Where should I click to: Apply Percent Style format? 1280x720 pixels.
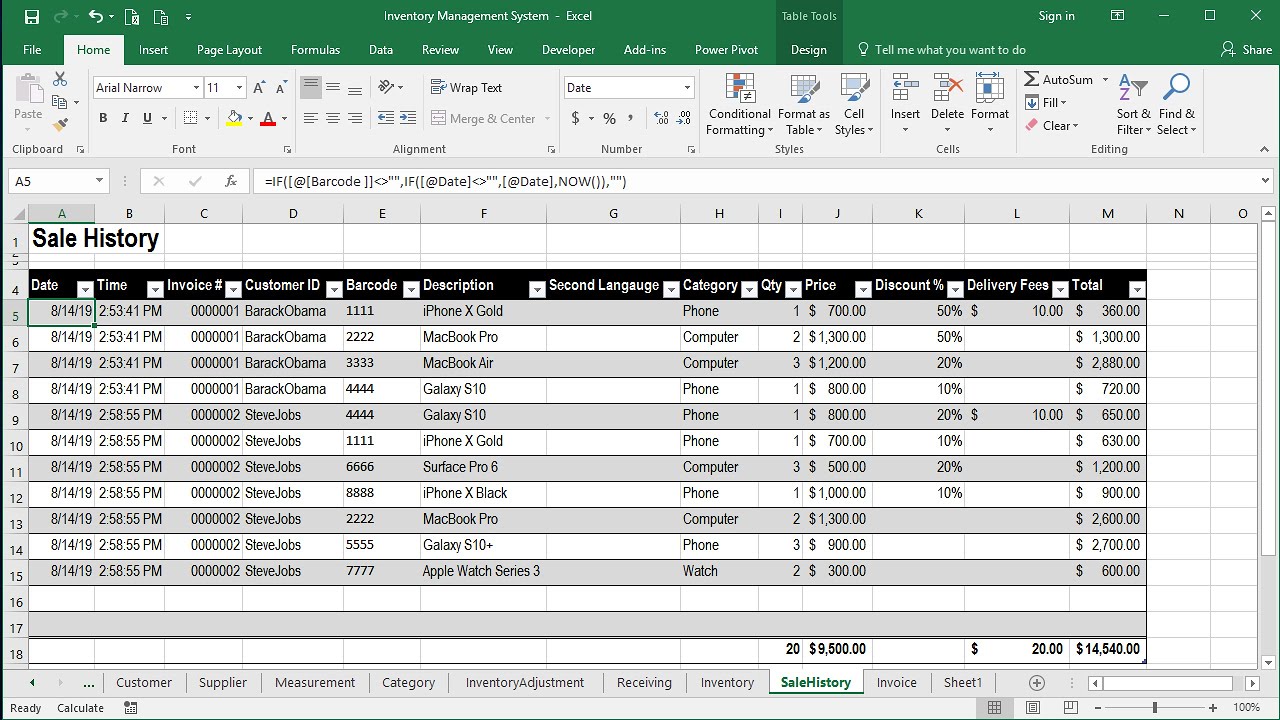609,118
